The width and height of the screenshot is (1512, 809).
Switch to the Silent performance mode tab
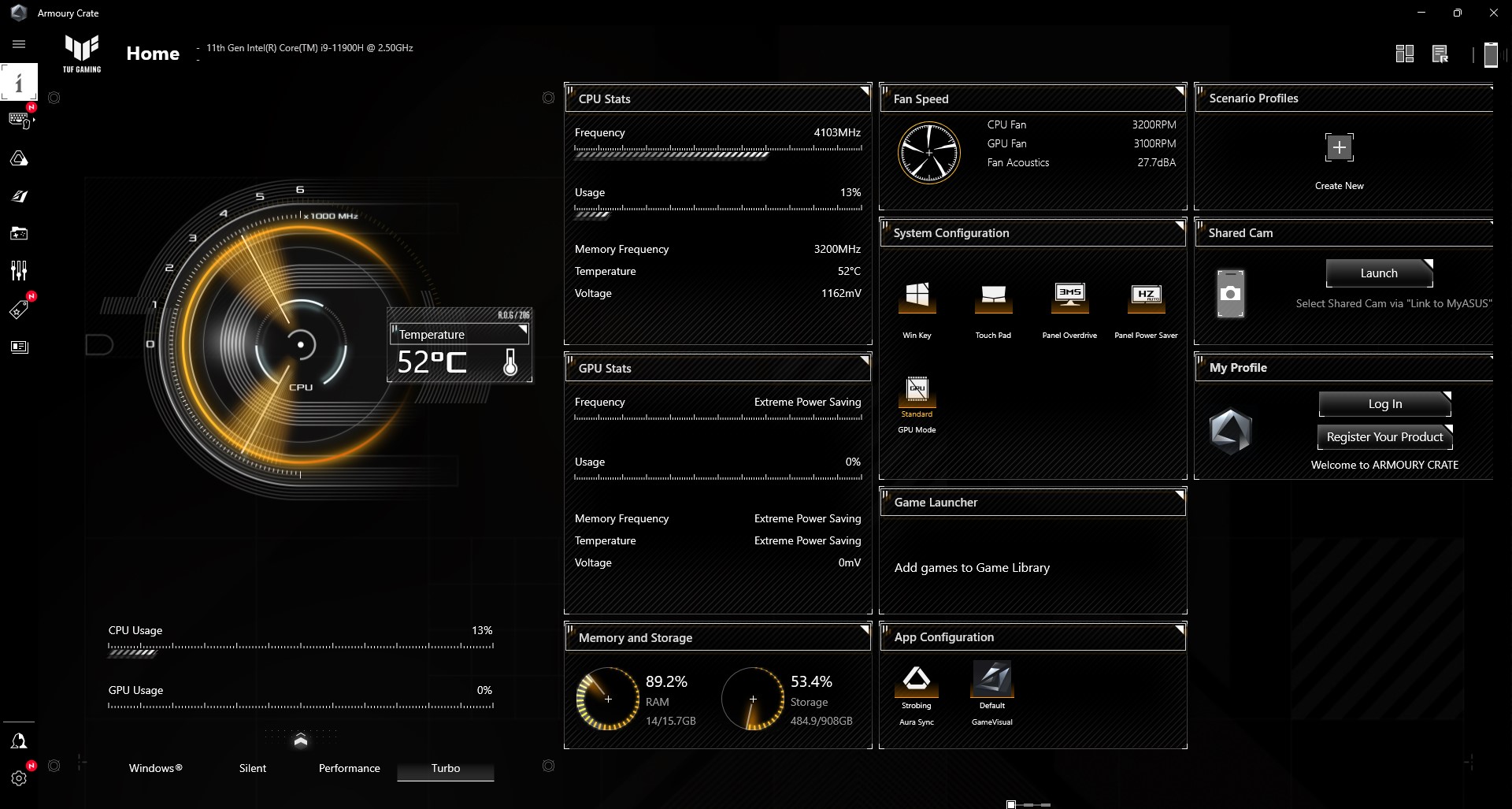[x=252, y=768]
